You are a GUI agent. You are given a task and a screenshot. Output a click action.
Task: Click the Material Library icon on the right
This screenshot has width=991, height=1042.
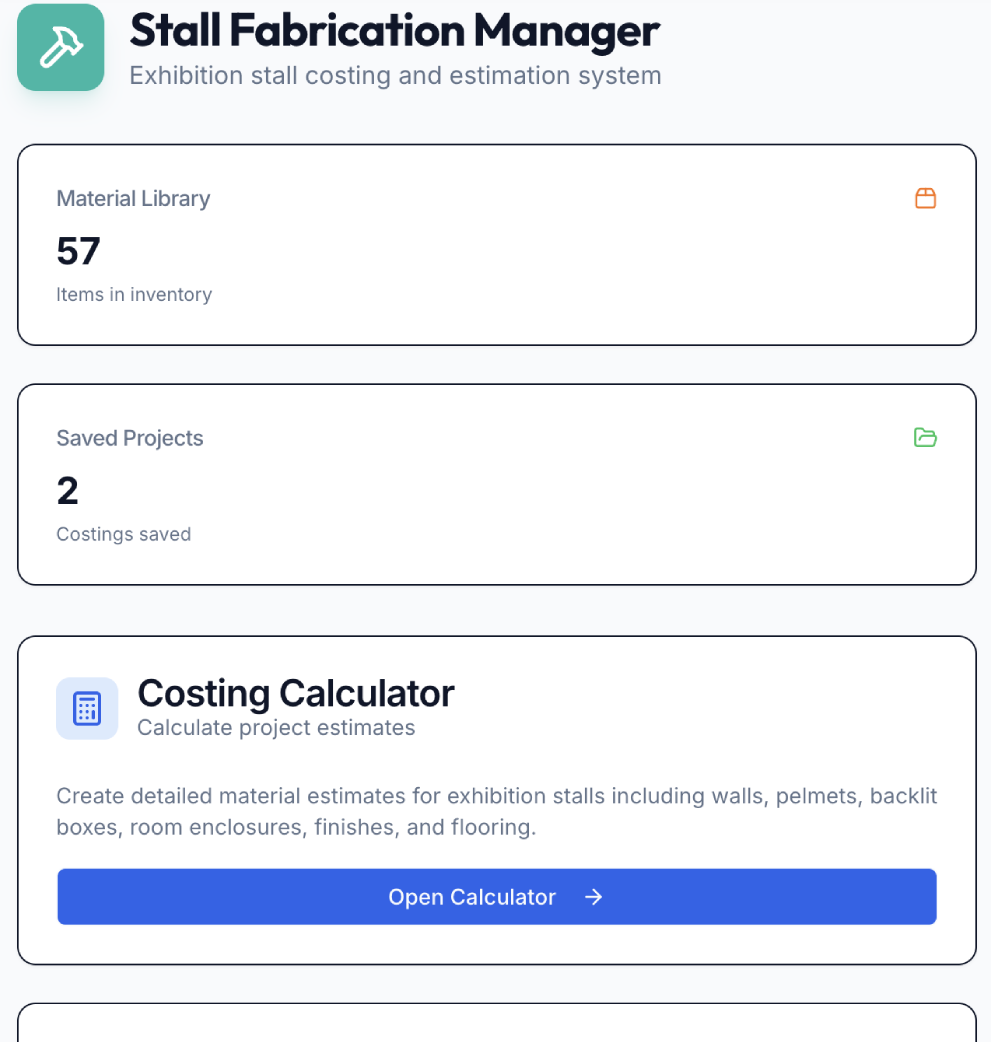[x=925, y=198]
